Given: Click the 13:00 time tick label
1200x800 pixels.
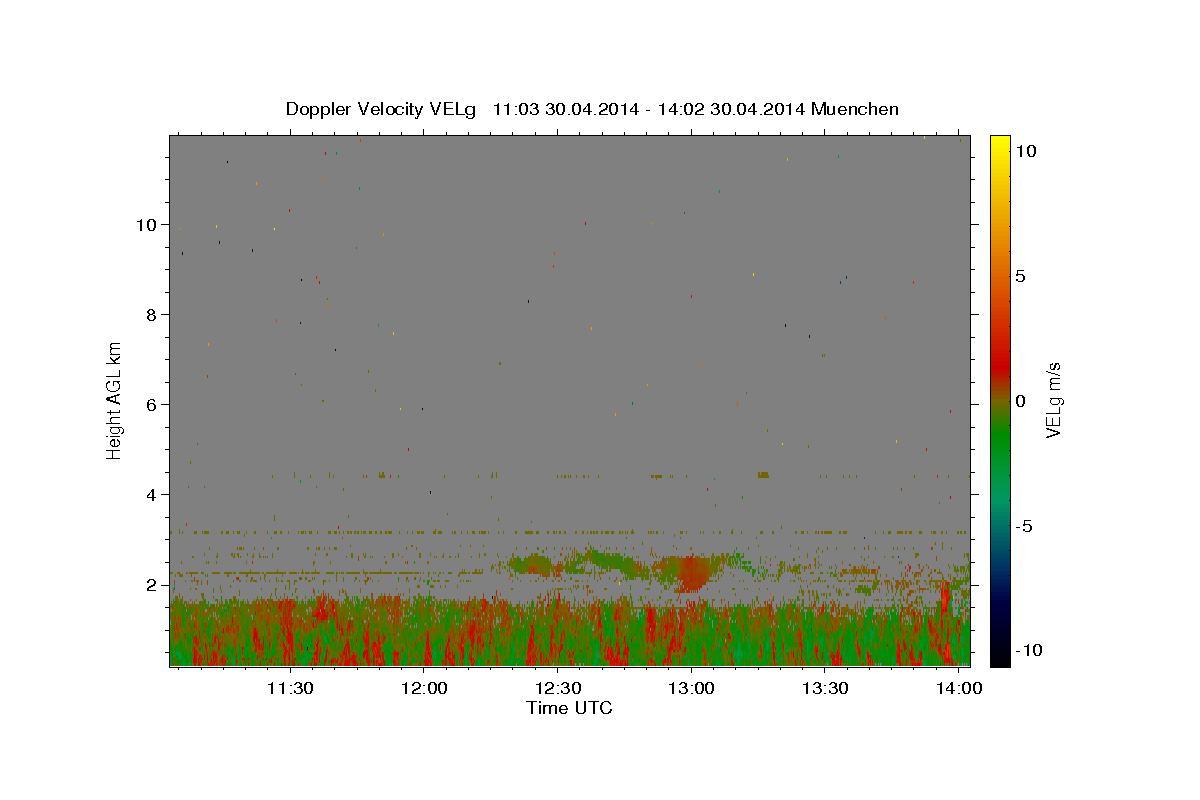Looking at the screenshot, I should coord(691,689).
